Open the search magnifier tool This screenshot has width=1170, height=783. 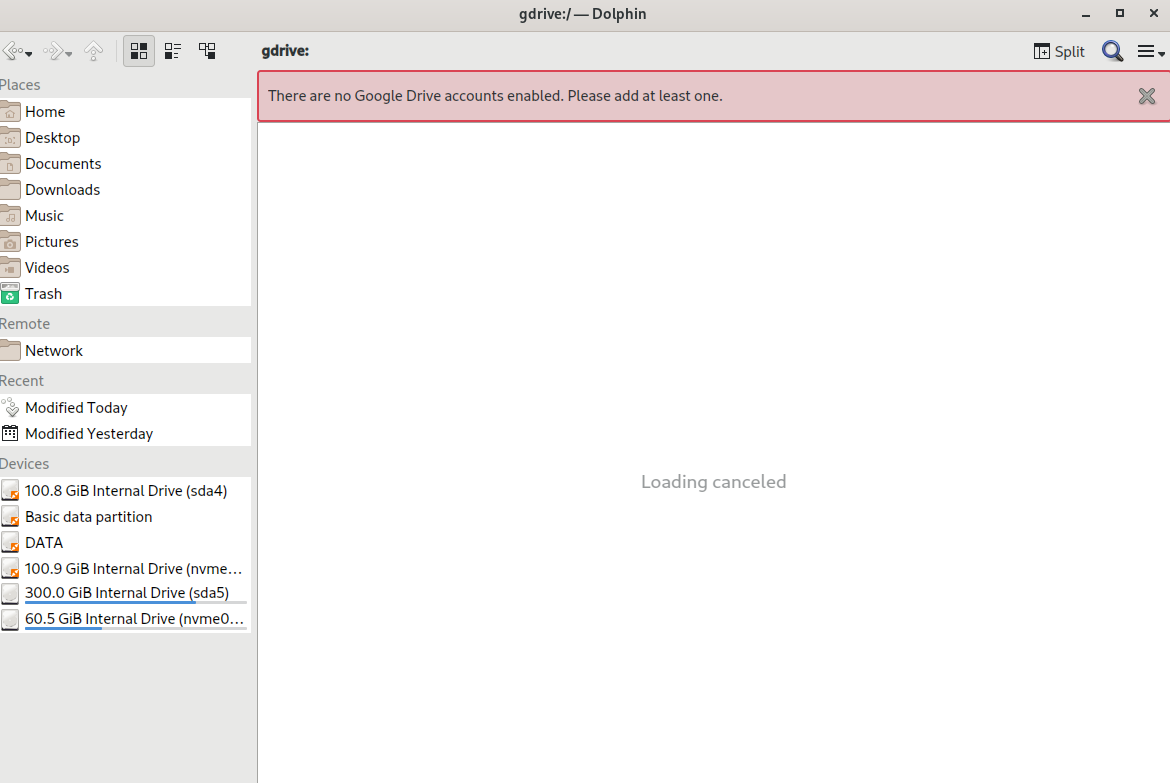(x=1112, y=51)
